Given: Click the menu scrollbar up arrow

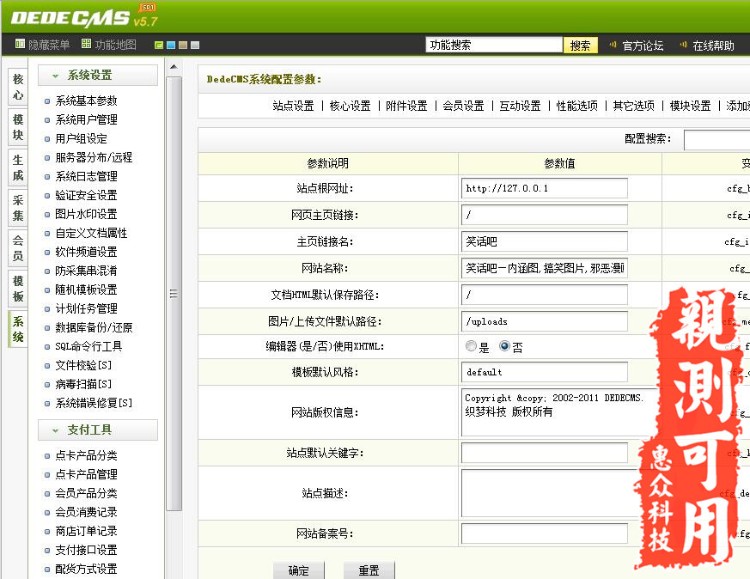Looking at the screenshot, I should (174, 67).
